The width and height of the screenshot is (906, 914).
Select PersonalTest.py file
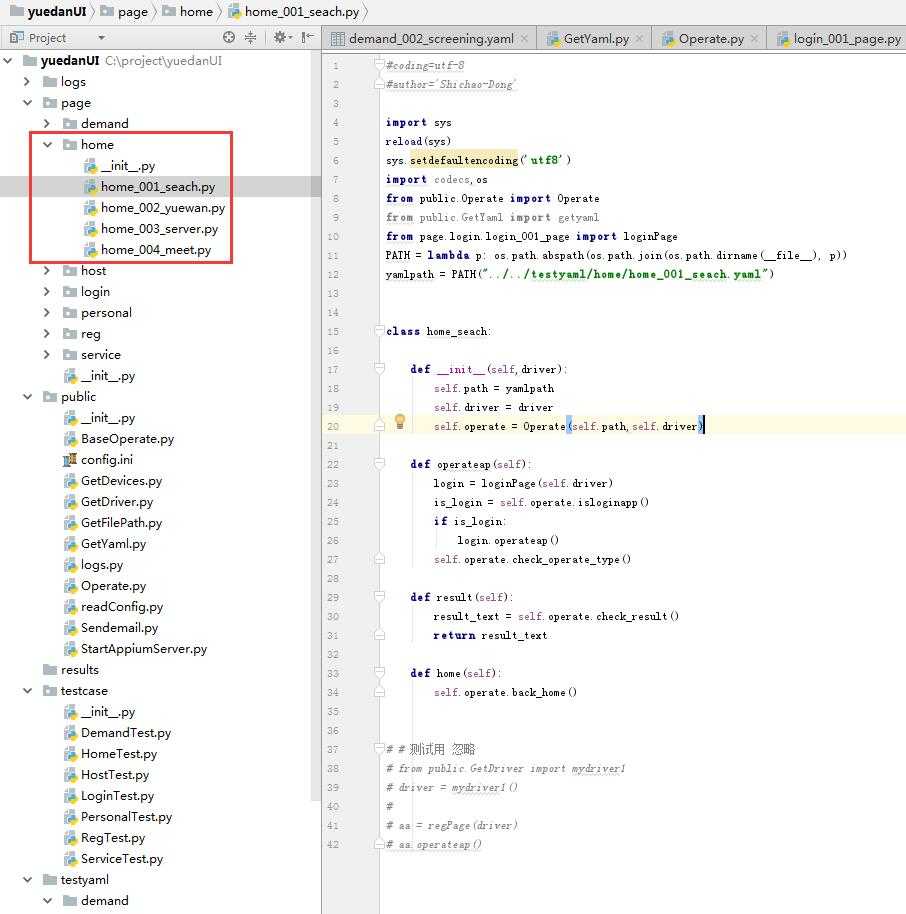(118, 817)
